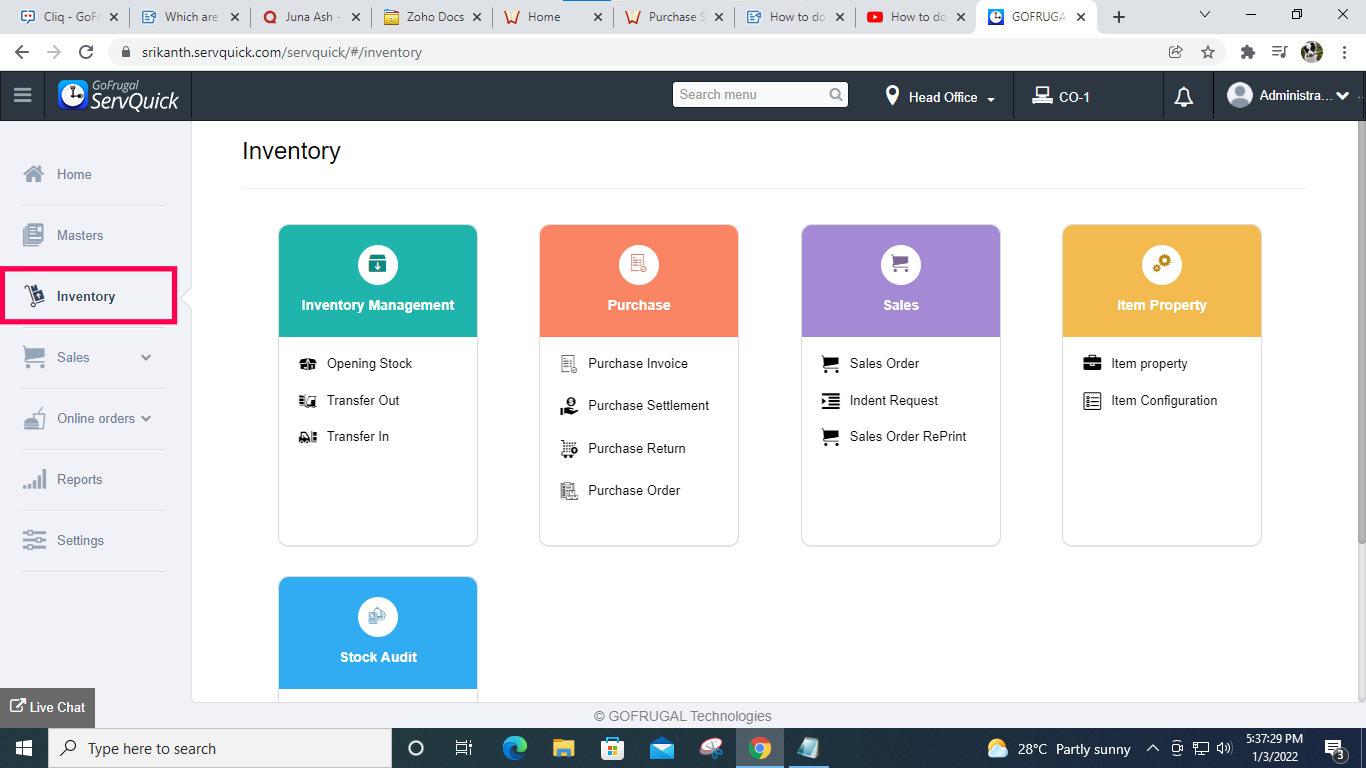Click the Transfer In truck icon
This screenshot has height=768, width=1366.
308,437
